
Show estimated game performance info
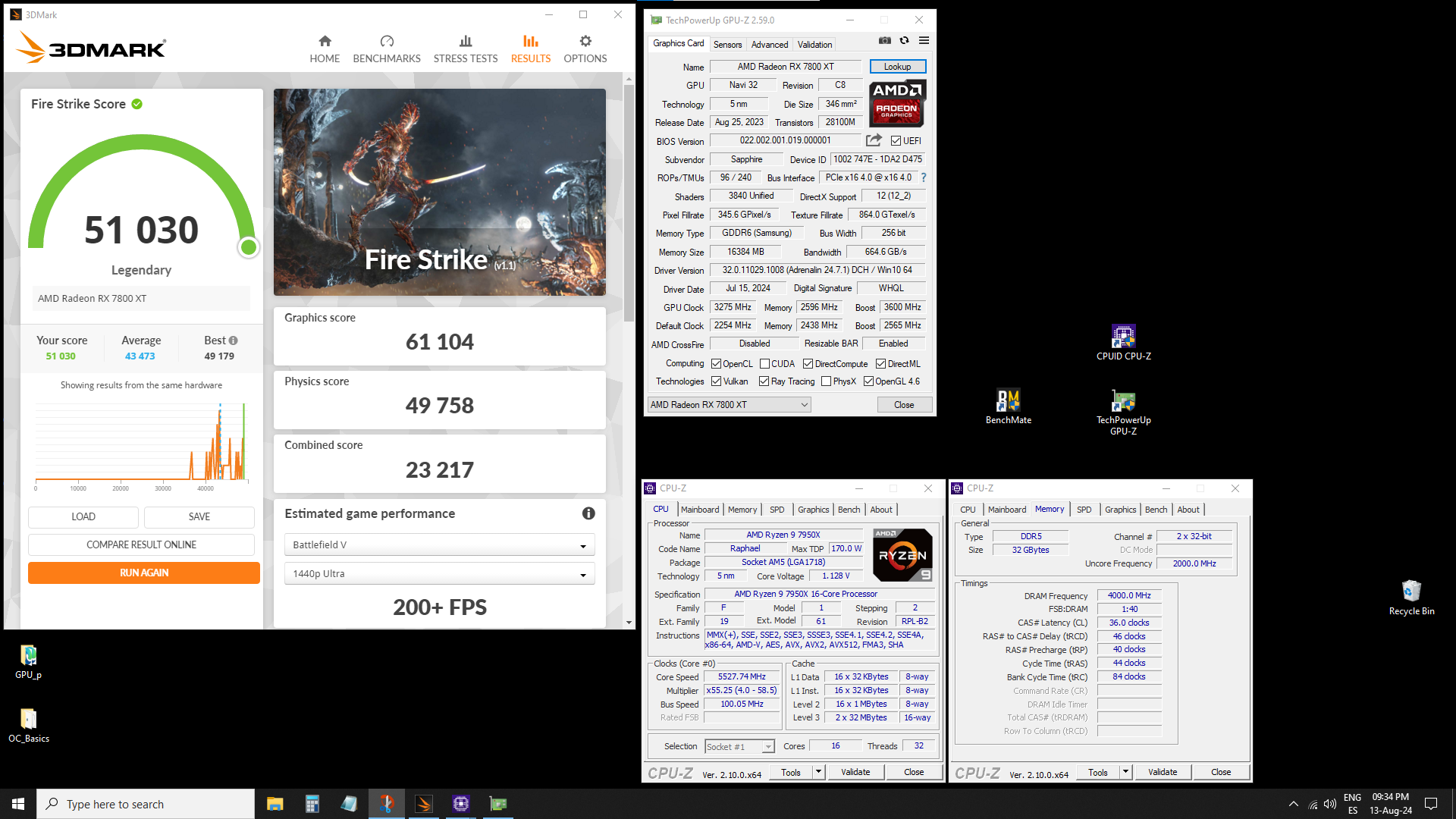(x=588, y=513)
